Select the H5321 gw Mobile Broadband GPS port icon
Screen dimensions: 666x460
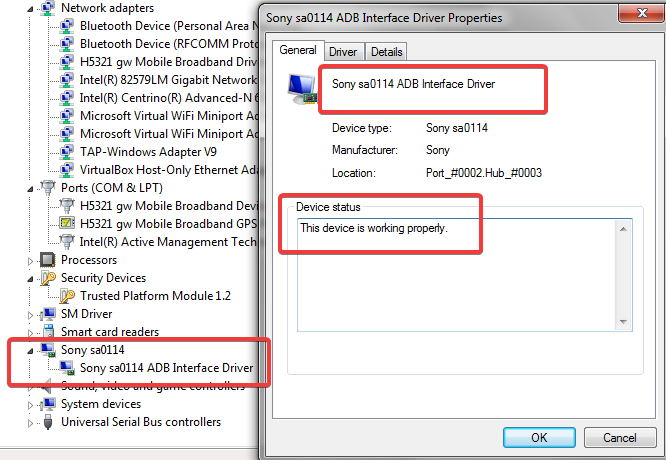click(x=67, y=223)
